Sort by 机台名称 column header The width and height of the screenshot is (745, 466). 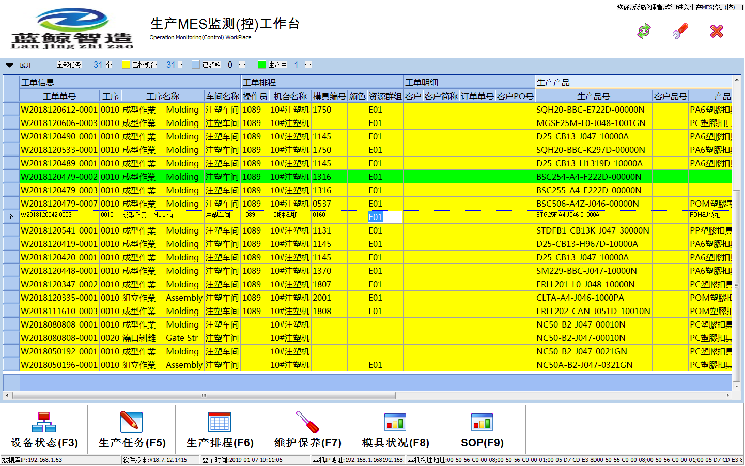tap(290, 96)
